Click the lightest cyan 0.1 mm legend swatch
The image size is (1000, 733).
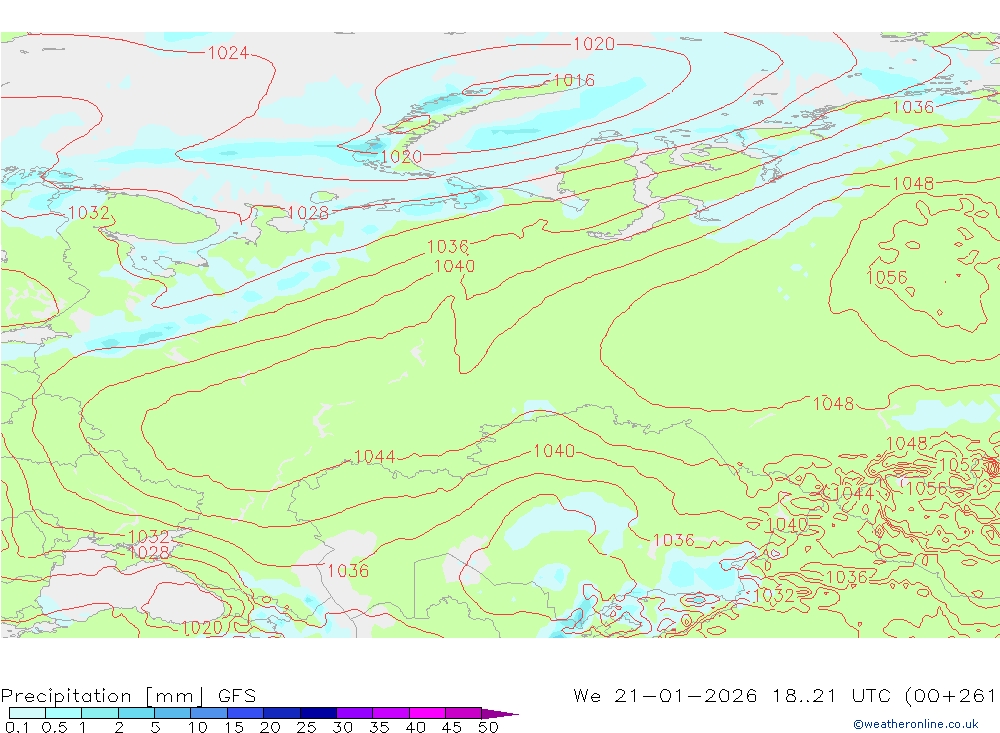pyautogui.click(x=27, y=713)
